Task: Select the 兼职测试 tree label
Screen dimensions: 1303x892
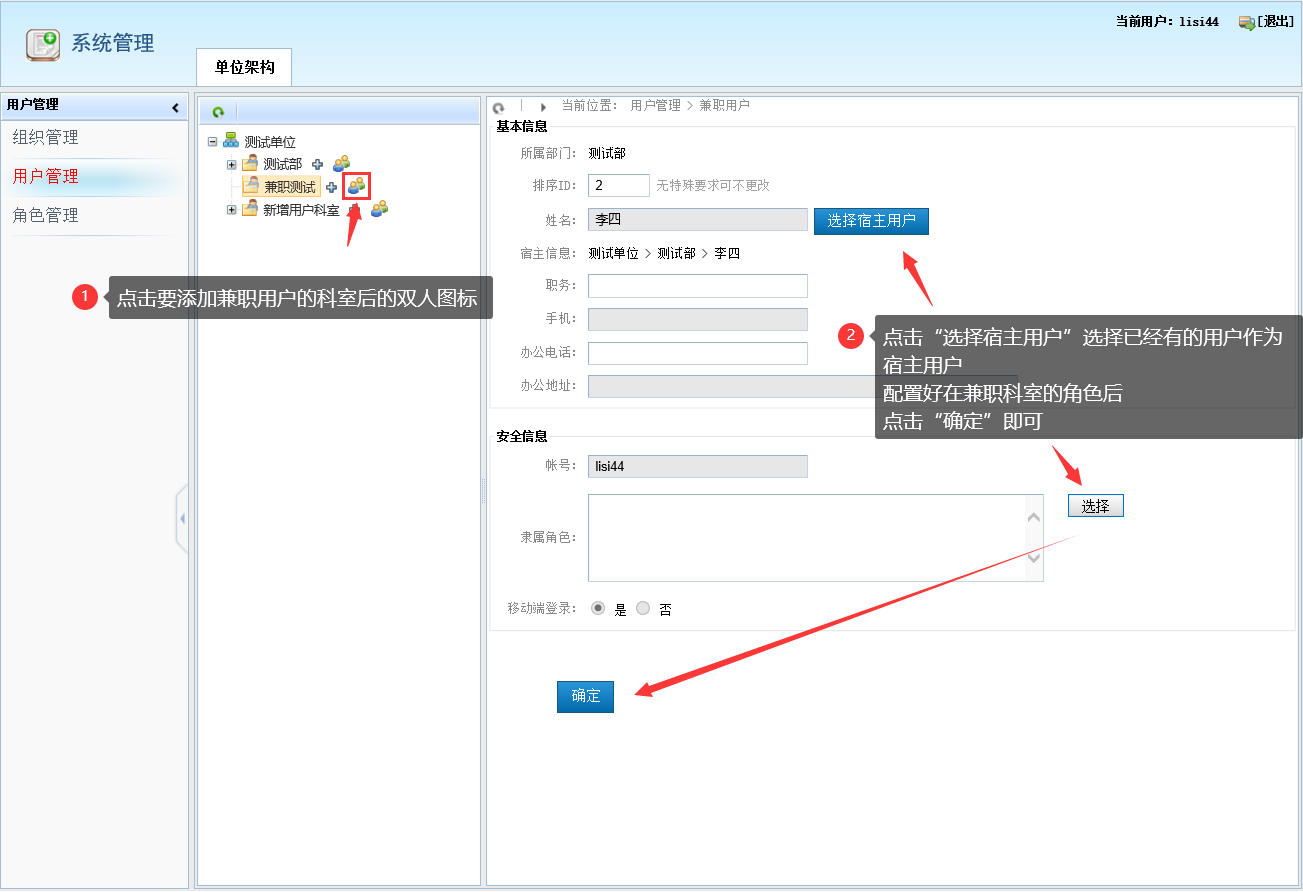Action: 290,187
